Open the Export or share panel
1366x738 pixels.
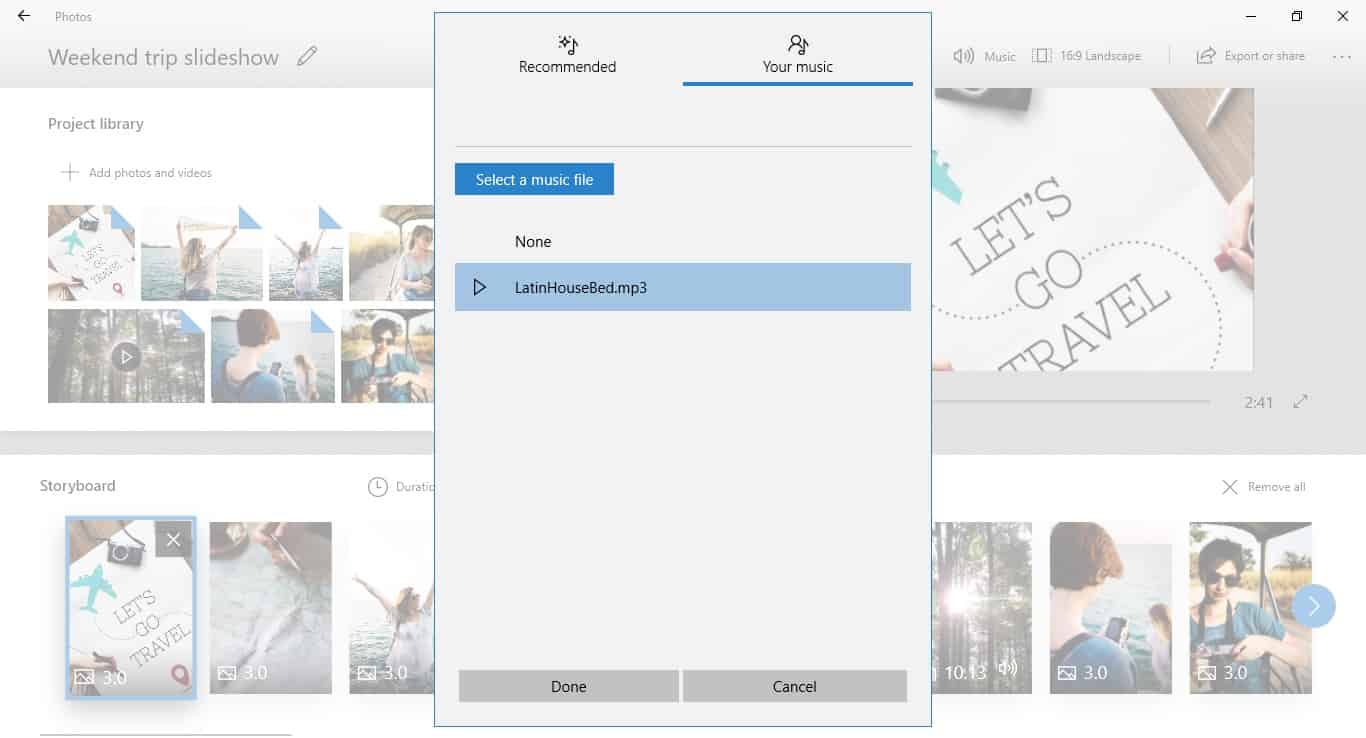(x=1249, y=55)
